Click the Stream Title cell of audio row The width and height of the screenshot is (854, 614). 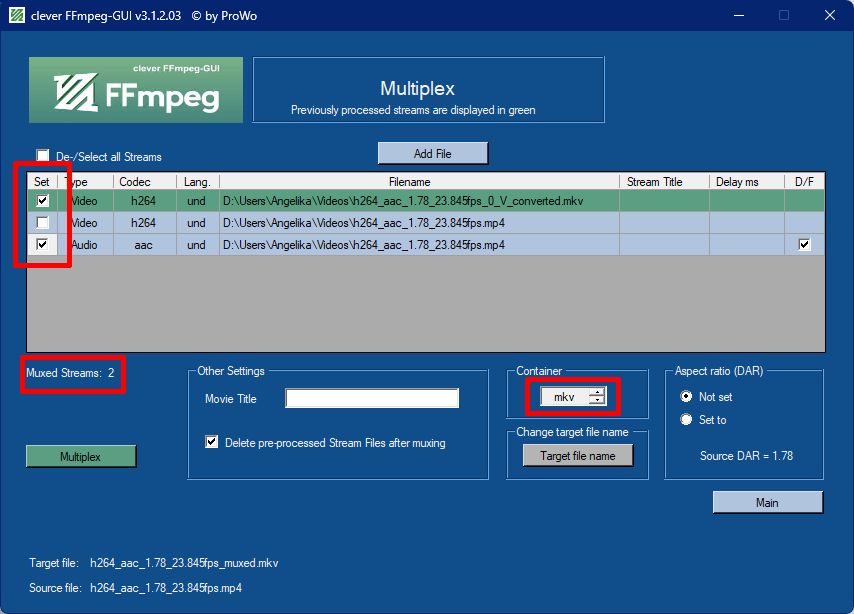[x=664, y=245]
